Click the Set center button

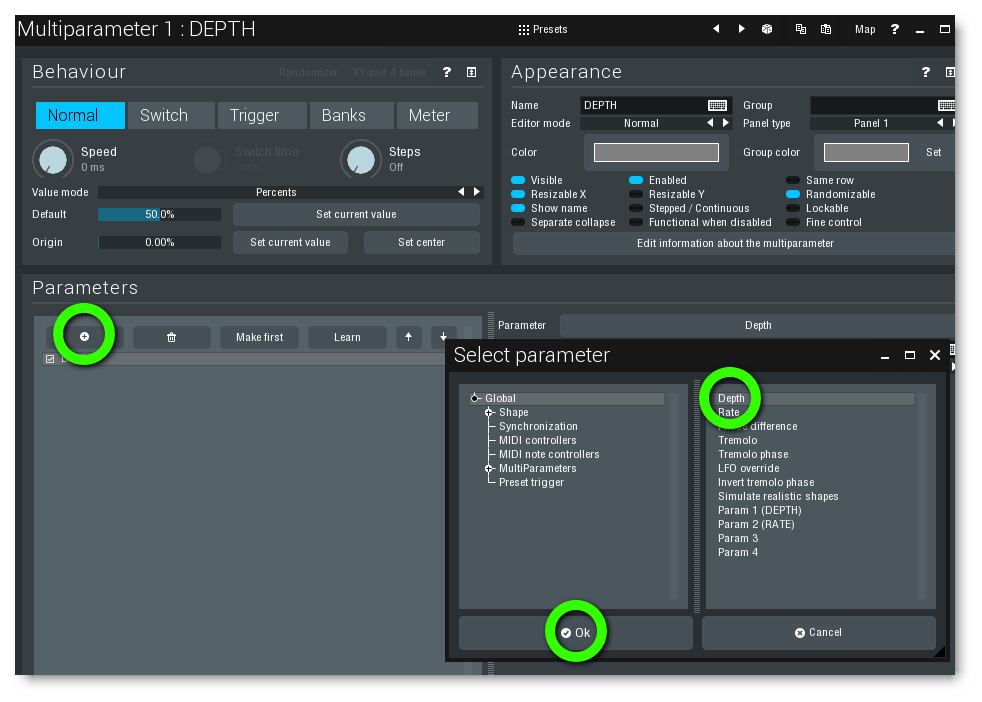[x=421, y=242]
